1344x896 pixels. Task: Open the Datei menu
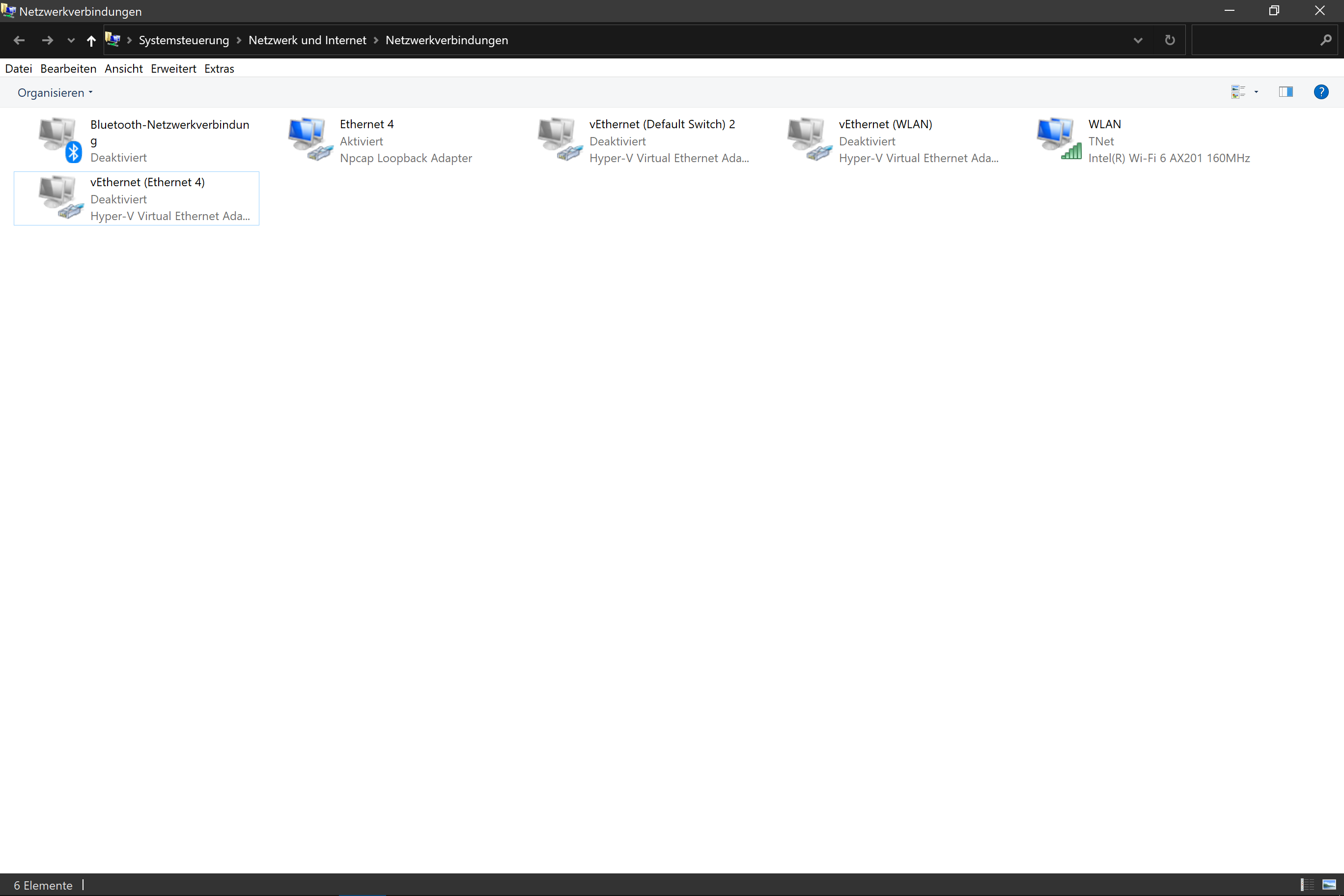(18, 69)
